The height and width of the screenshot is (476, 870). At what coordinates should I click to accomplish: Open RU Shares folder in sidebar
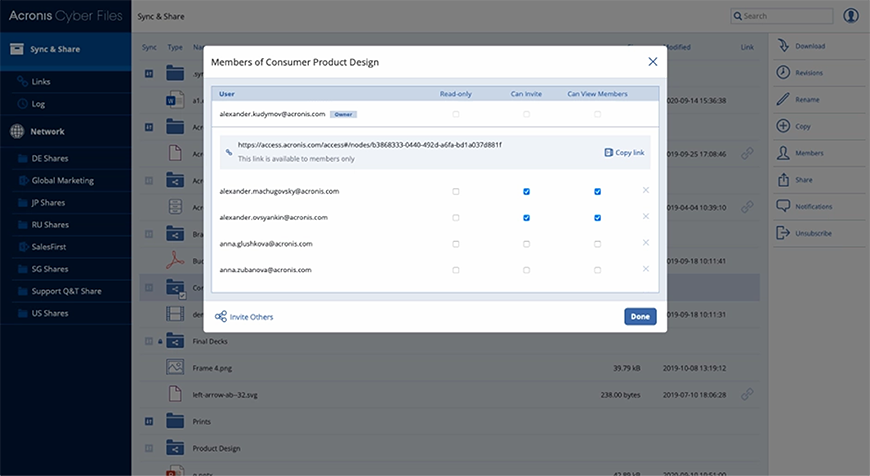point(50,225)
